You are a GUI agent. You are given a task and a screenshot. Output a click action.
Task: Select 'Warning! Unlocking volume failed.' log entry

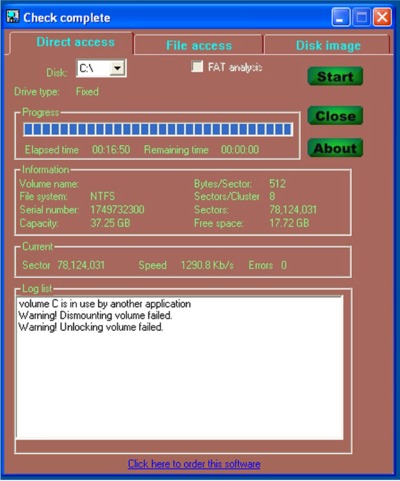click(x=91, y=327)
